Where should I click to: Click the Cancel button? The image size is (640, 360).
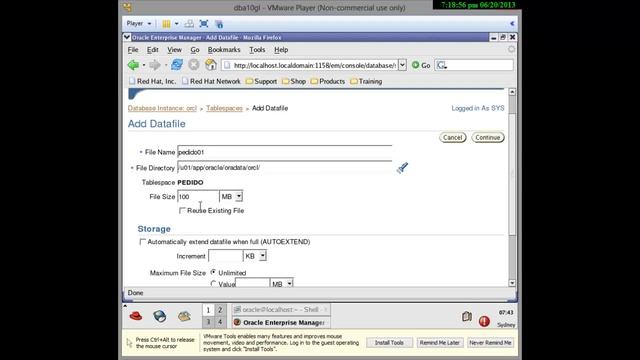pyautogui.click(x=453, y=138)
